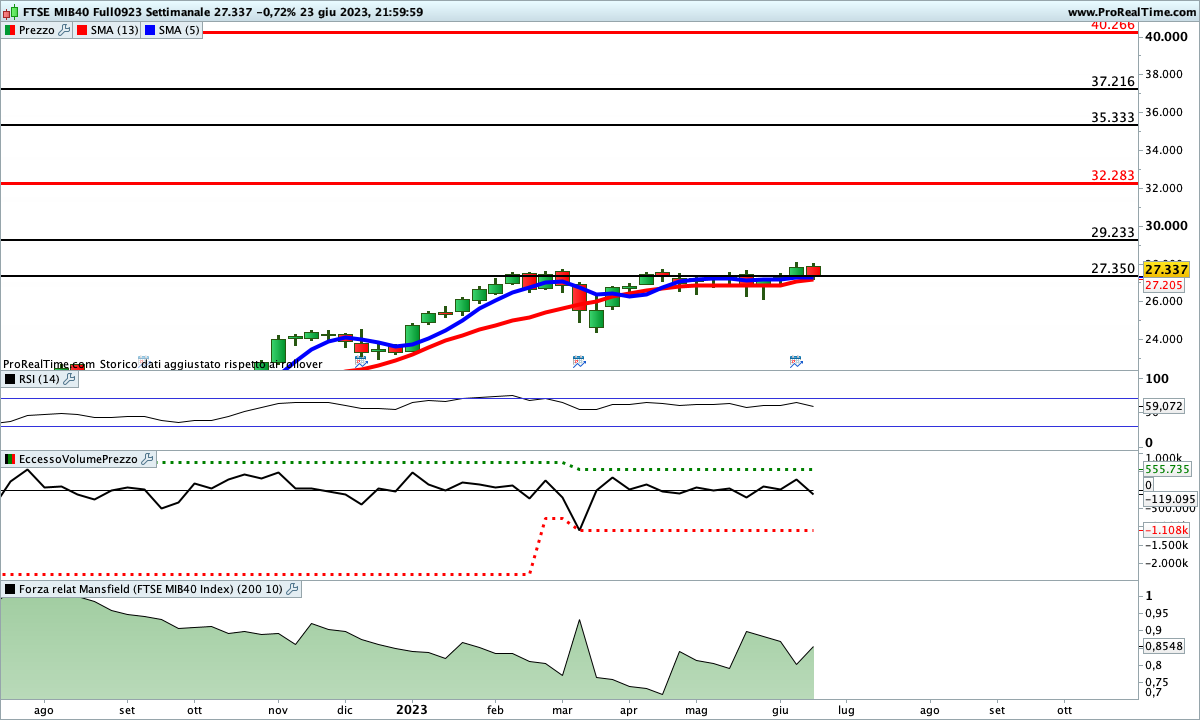Click the 40.266 red level label
The width and height of the screenshot is (1200, 720).
(x=1113, y=25)
